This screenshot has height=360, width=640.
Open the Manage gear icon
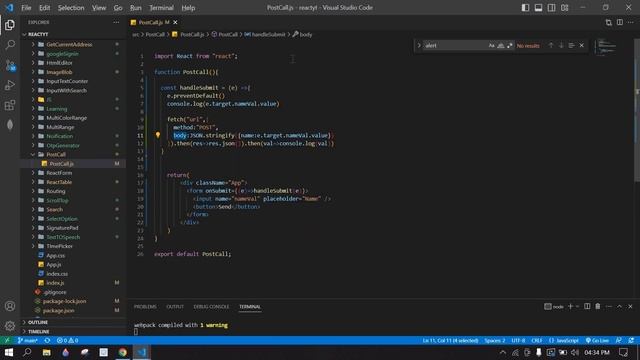click(10, 326)
